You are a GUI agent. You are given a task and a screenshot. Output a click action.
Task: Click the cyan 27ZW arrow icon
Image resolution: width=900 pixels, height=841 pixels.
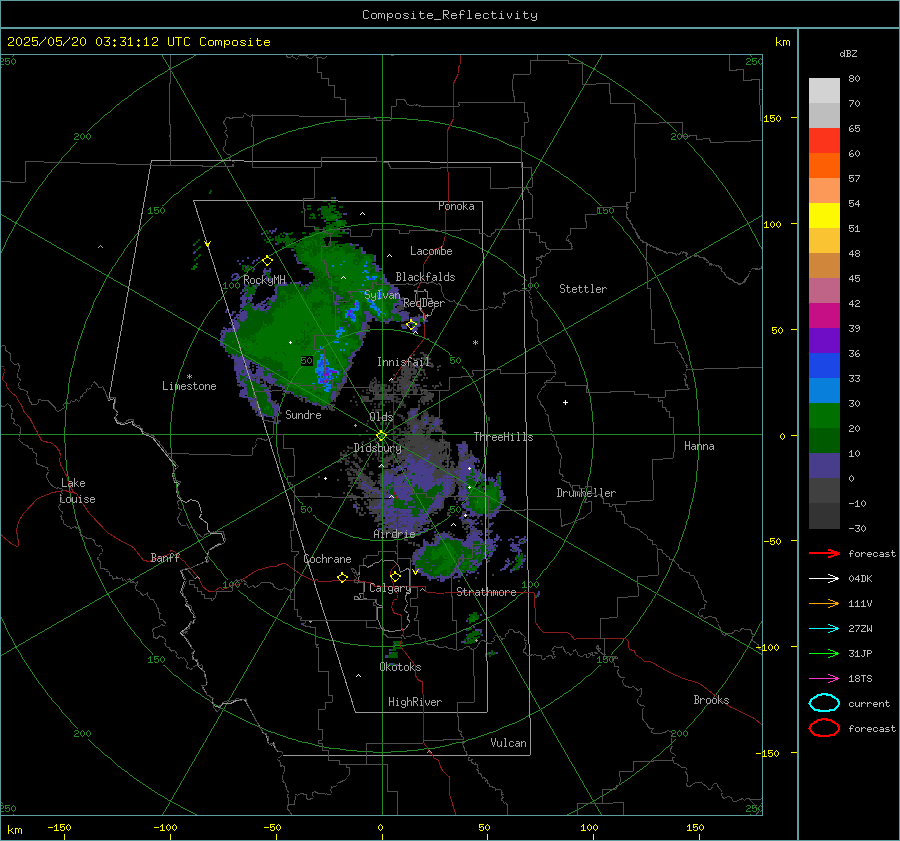[824, 629]
